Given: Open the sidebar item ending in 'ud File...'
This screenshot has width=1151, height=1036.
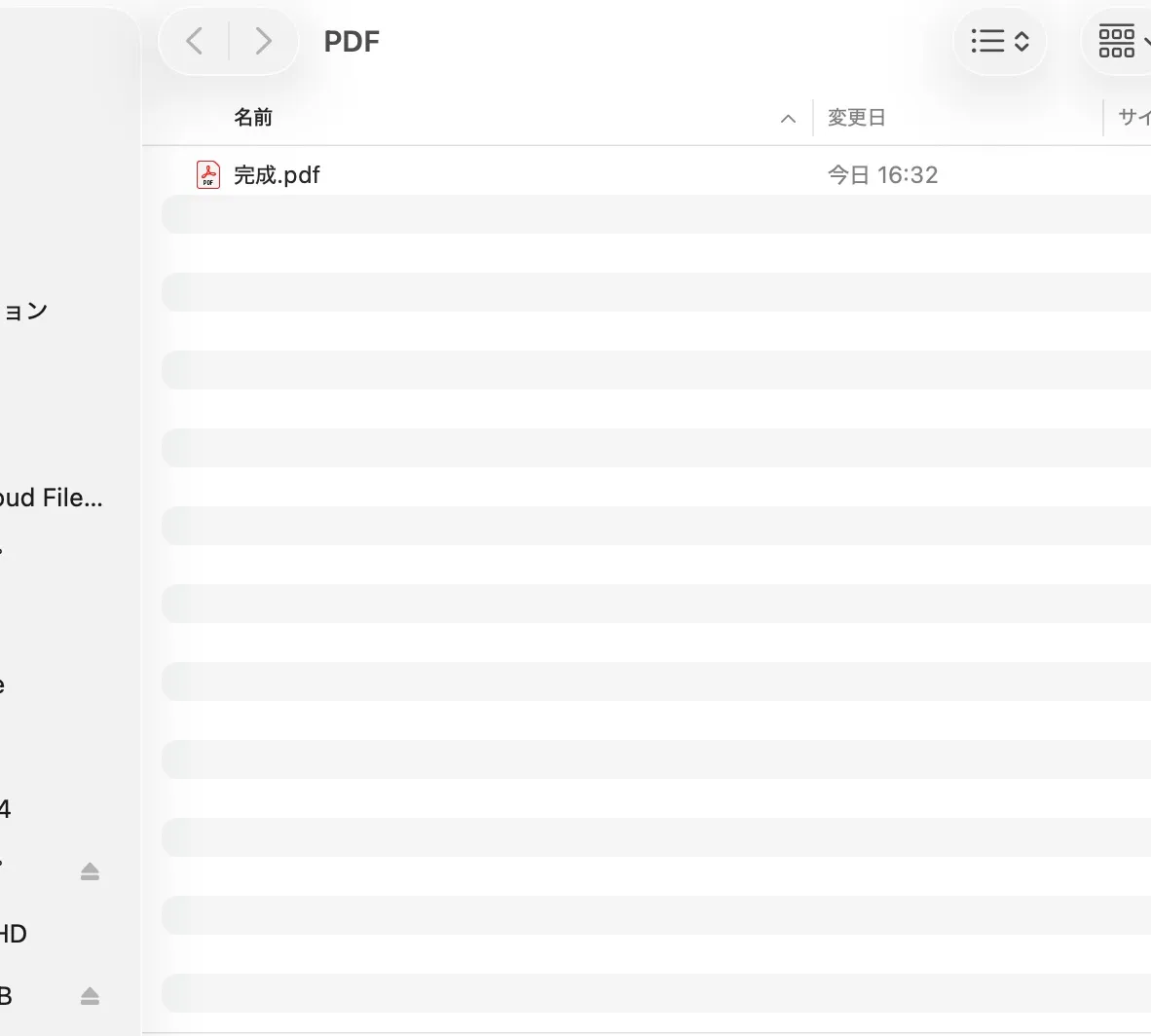Looking at the screenshot, I should coord(51,498).
